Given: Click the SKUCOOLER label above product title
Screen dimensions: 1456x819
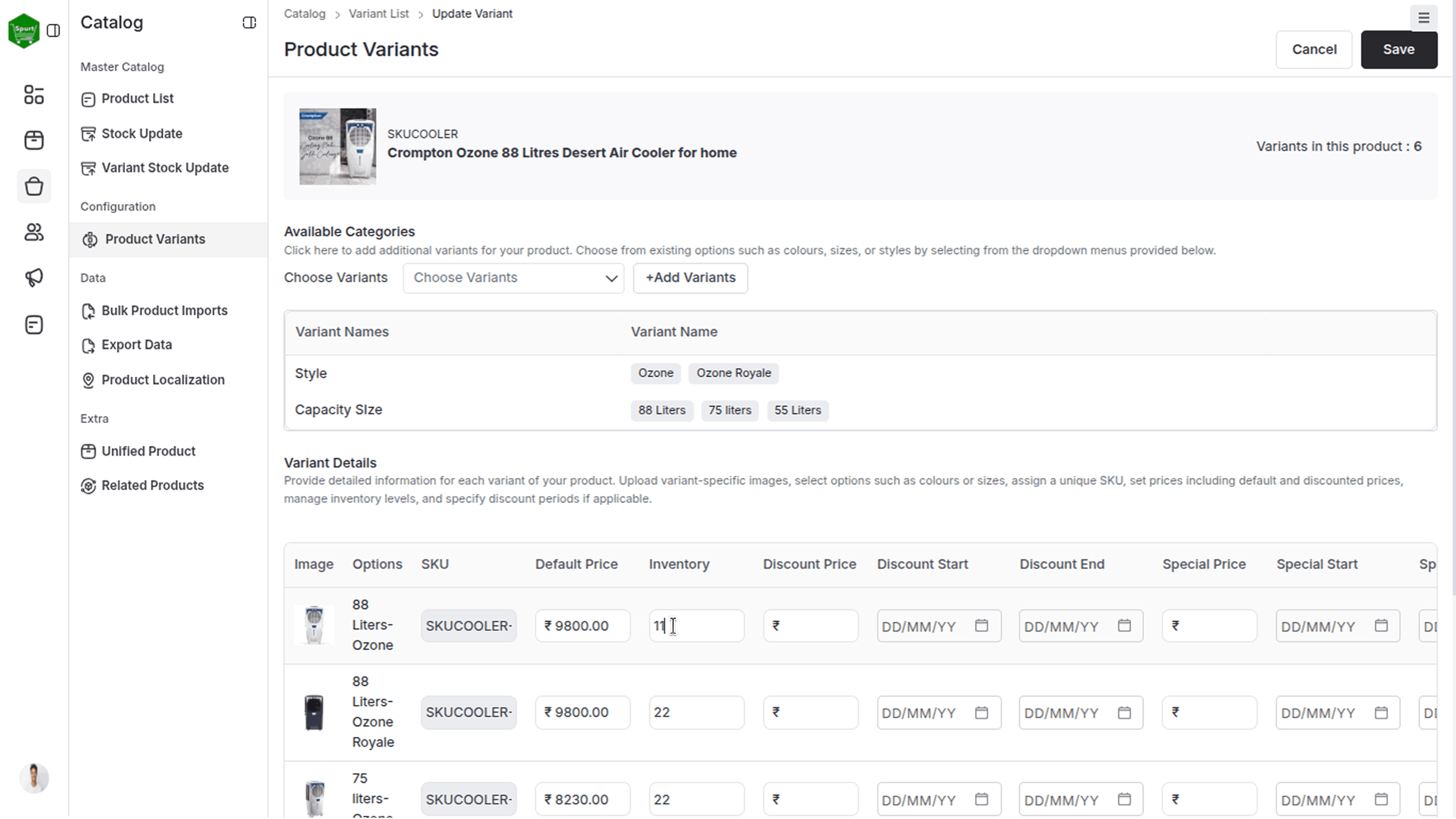Looking at the screenshot, I should click(422, 135).
